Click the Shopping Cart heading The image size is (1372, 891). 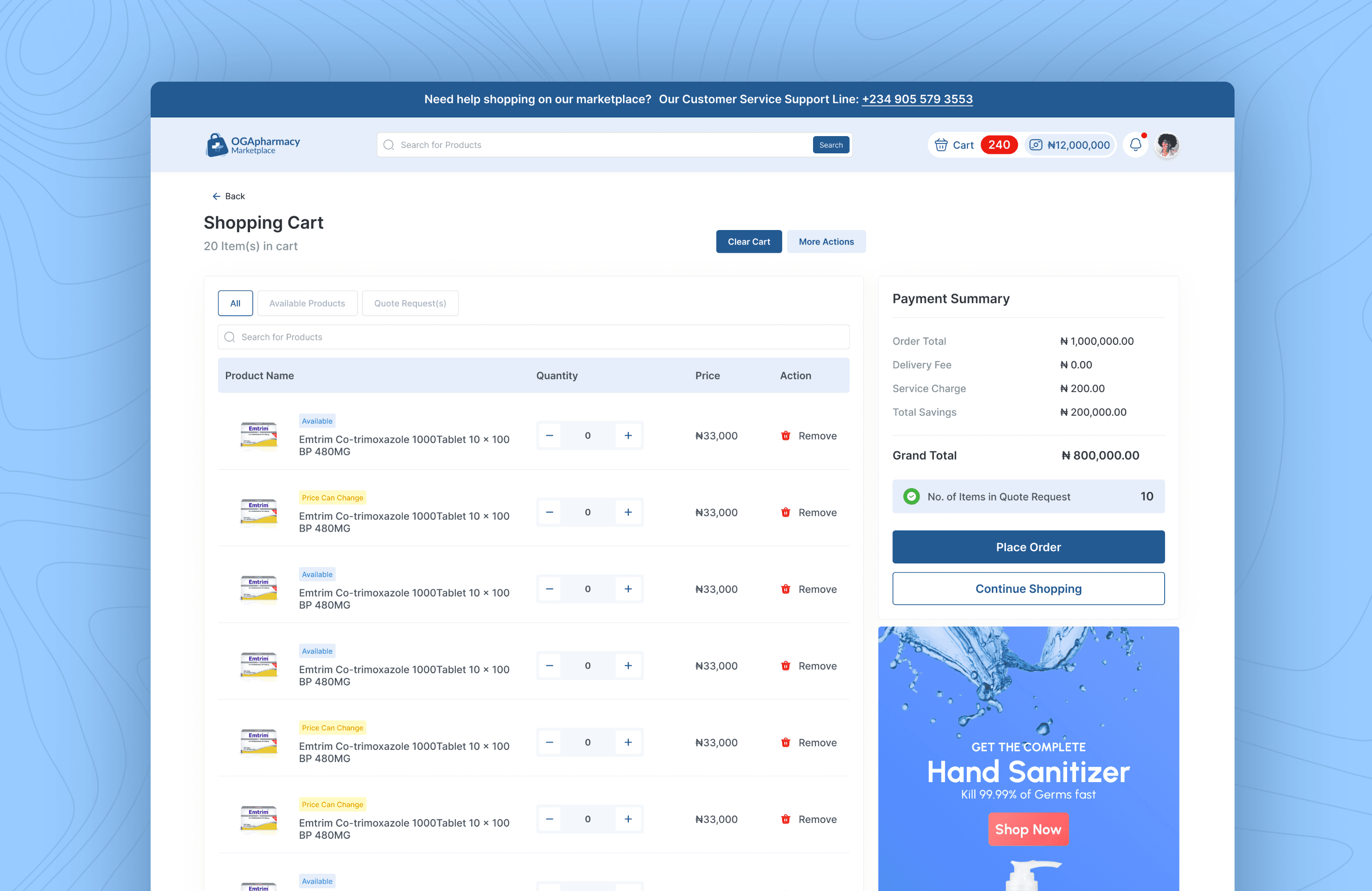(264, 222)
